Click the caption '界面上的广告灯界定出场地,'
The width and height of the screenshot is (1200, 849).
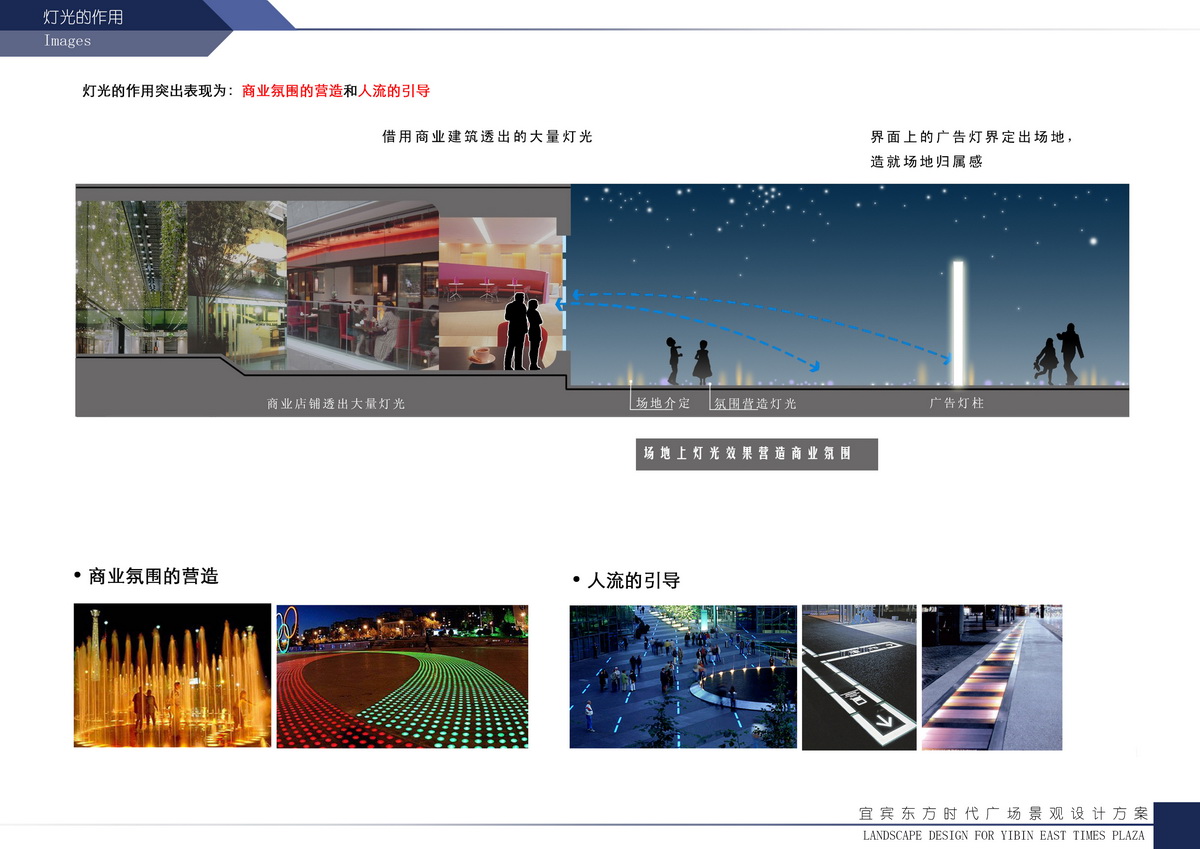pyautogui.click(x=972, y=137)
